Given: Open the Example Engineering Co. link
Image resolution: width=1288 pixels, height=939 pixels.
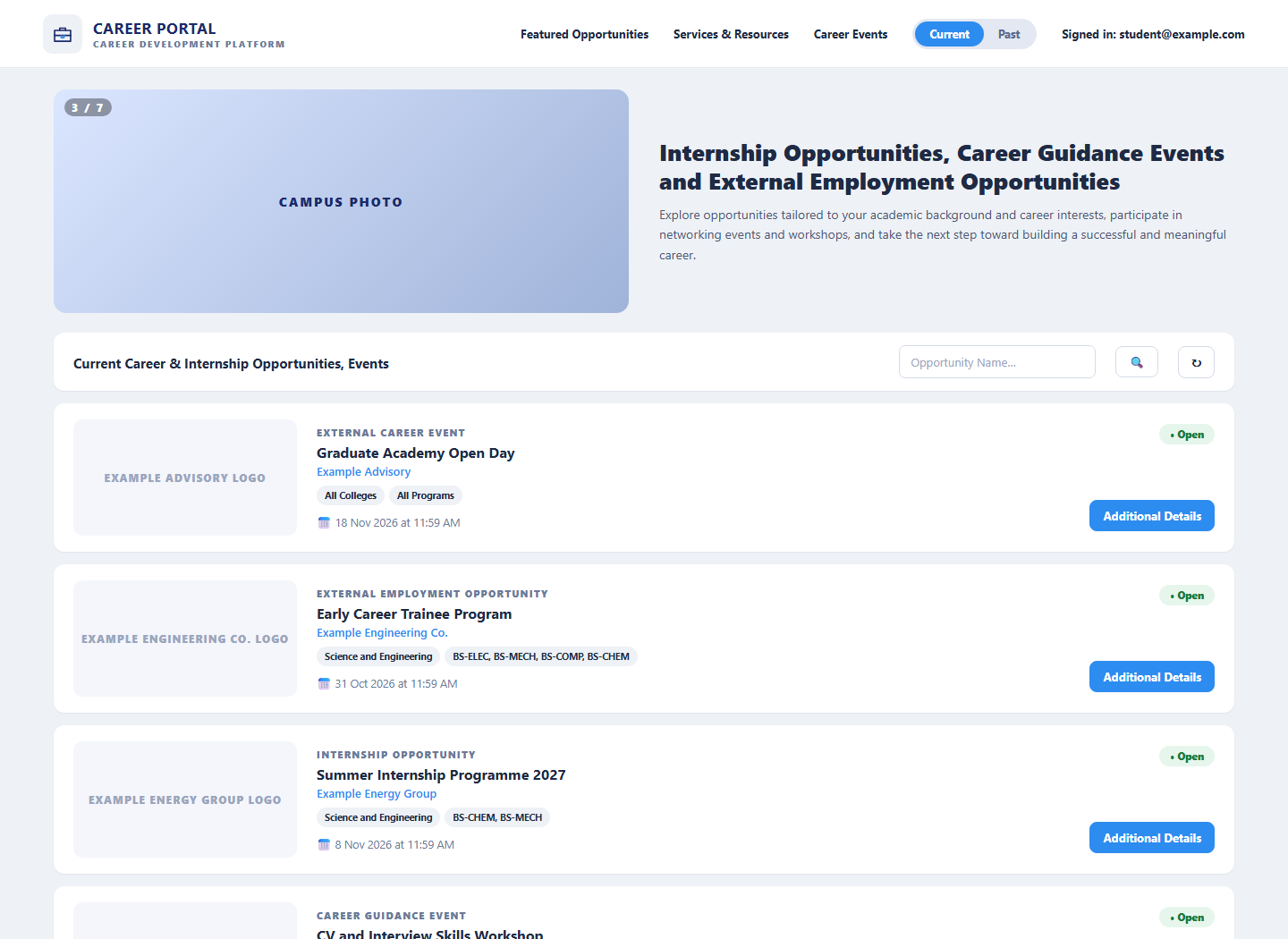Looking at the screenshot, I should pyautogui.click(x=382, y=633).
